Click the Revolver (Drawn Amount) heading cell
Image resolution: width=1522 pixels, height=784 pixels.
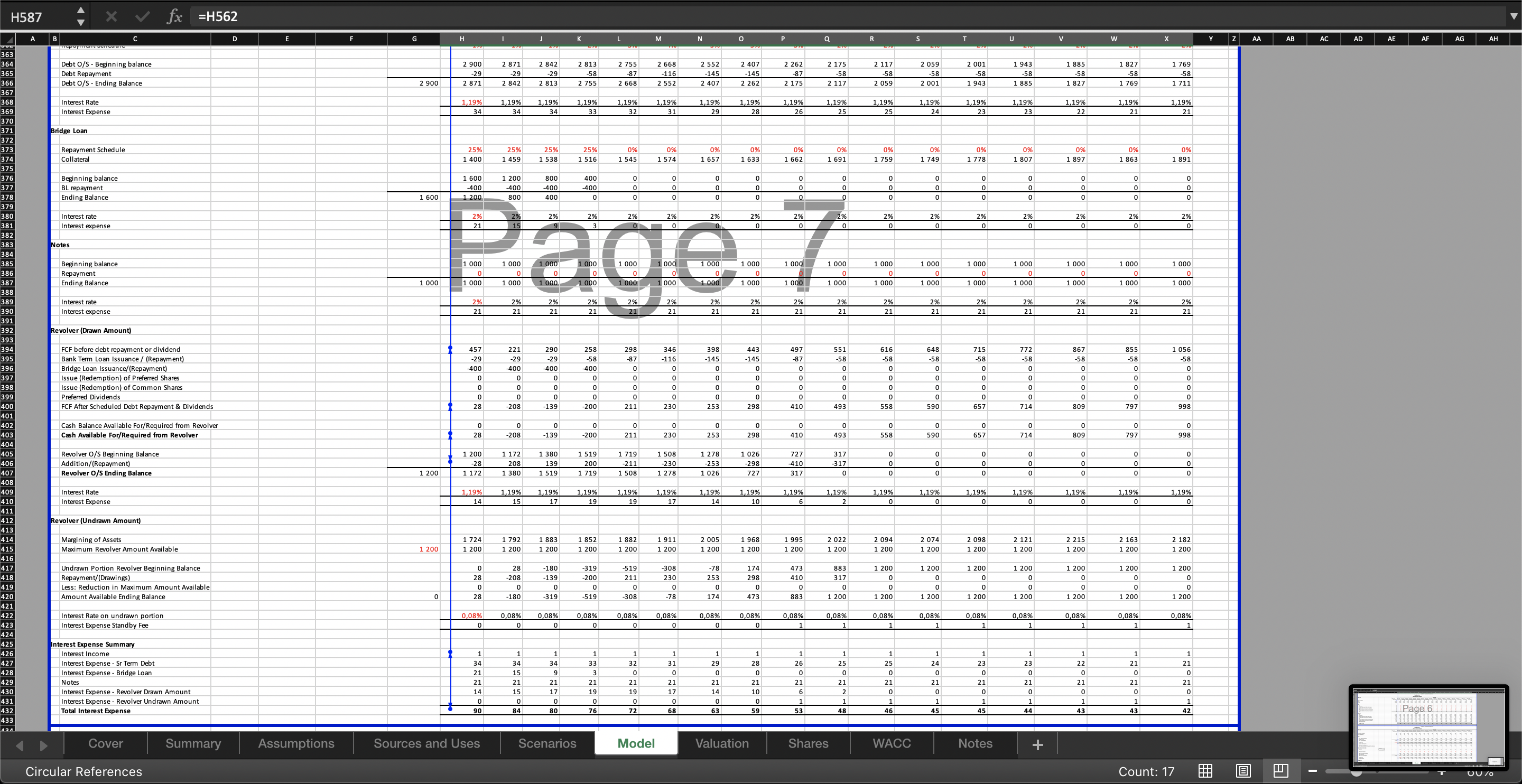(91, 331)
